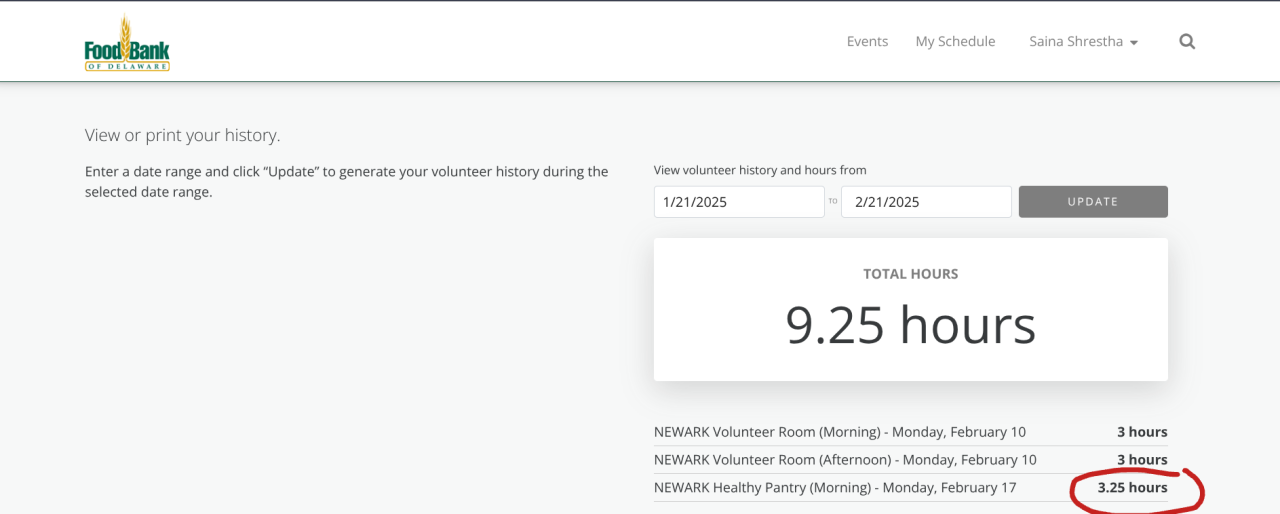The image size is (1280, 514).
Task: Click the TOTAL HOURS label
Action: click(x=910, y=274)
